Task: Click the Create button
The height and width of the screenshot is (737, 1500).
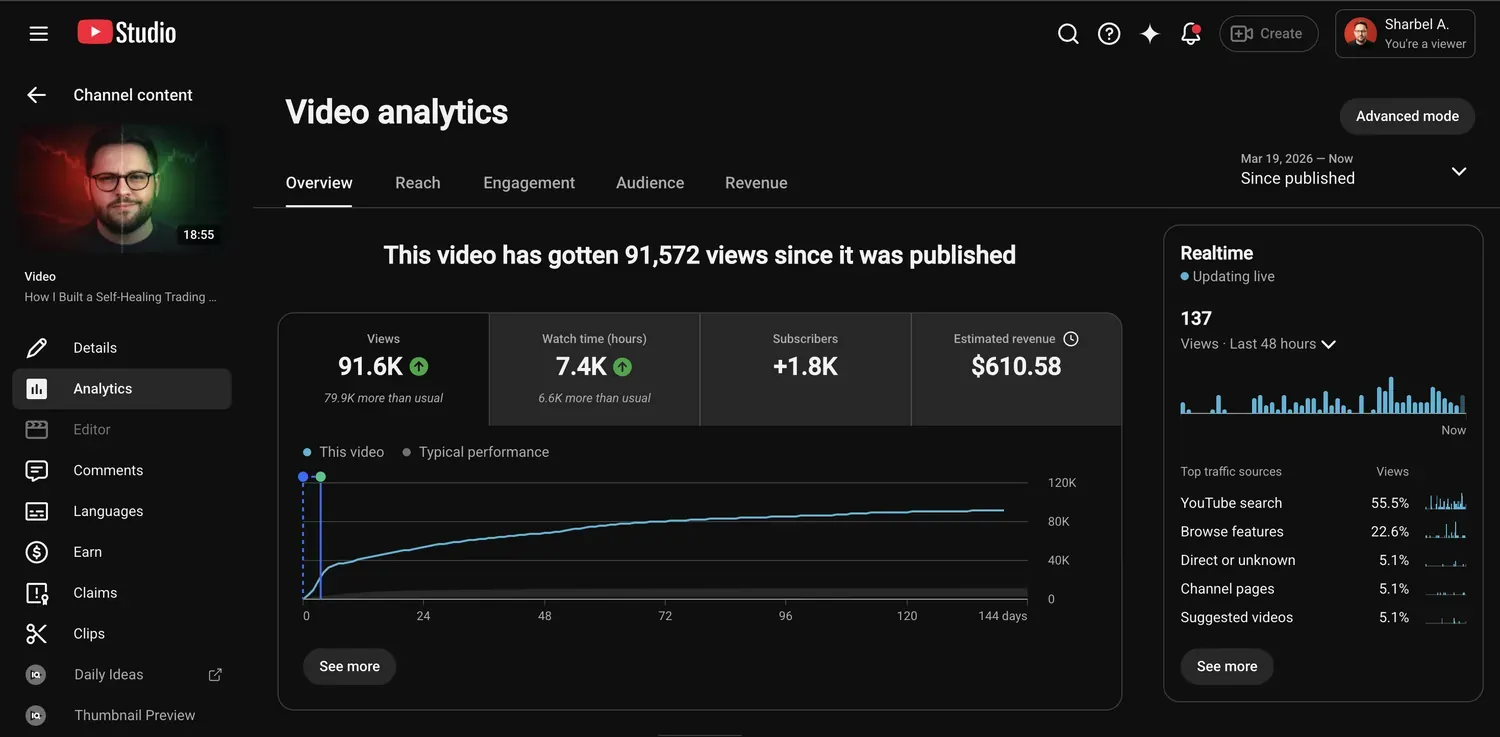Action: coord(1268,34)
